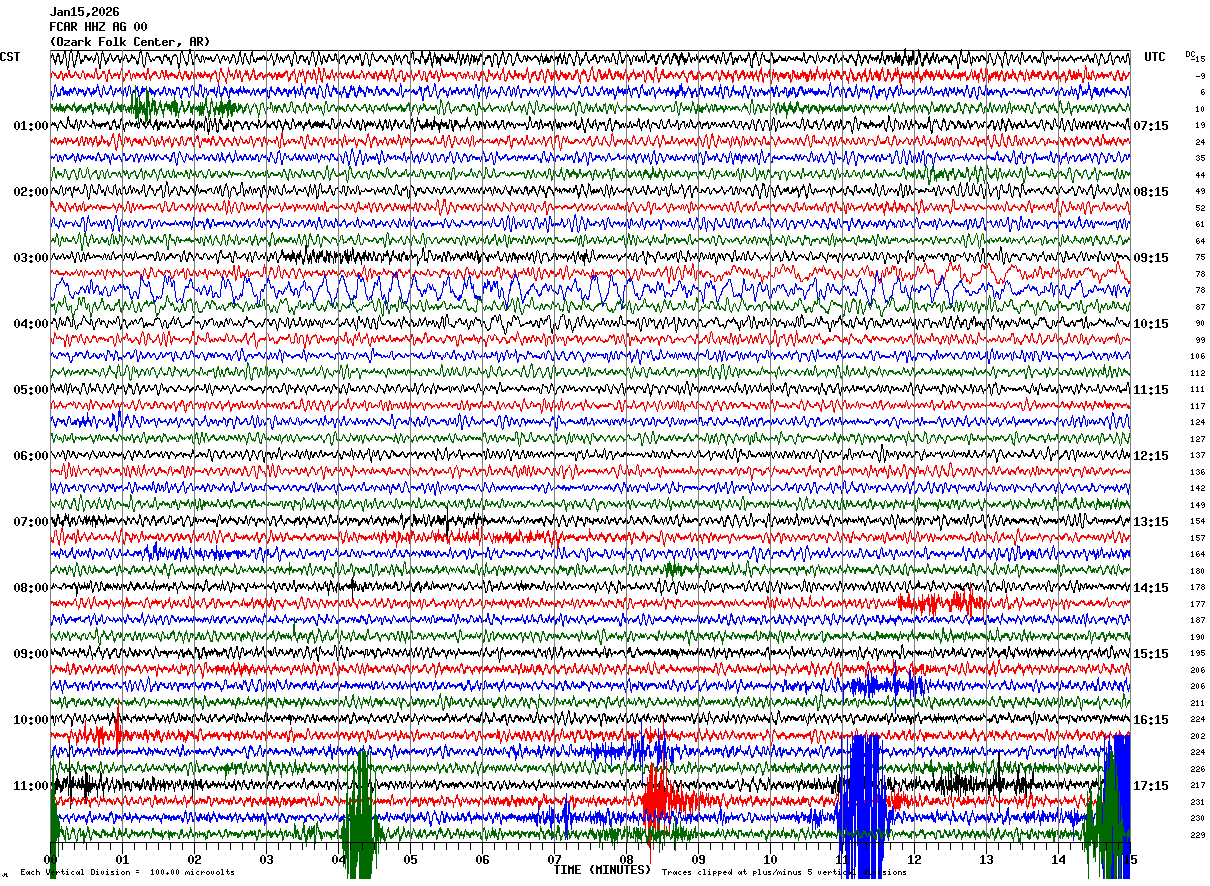This screenshot has height=886, width=1210.
Task: Click the "07:15" UTC time label
Action: pyautogui.click(x=1151, y=126)
